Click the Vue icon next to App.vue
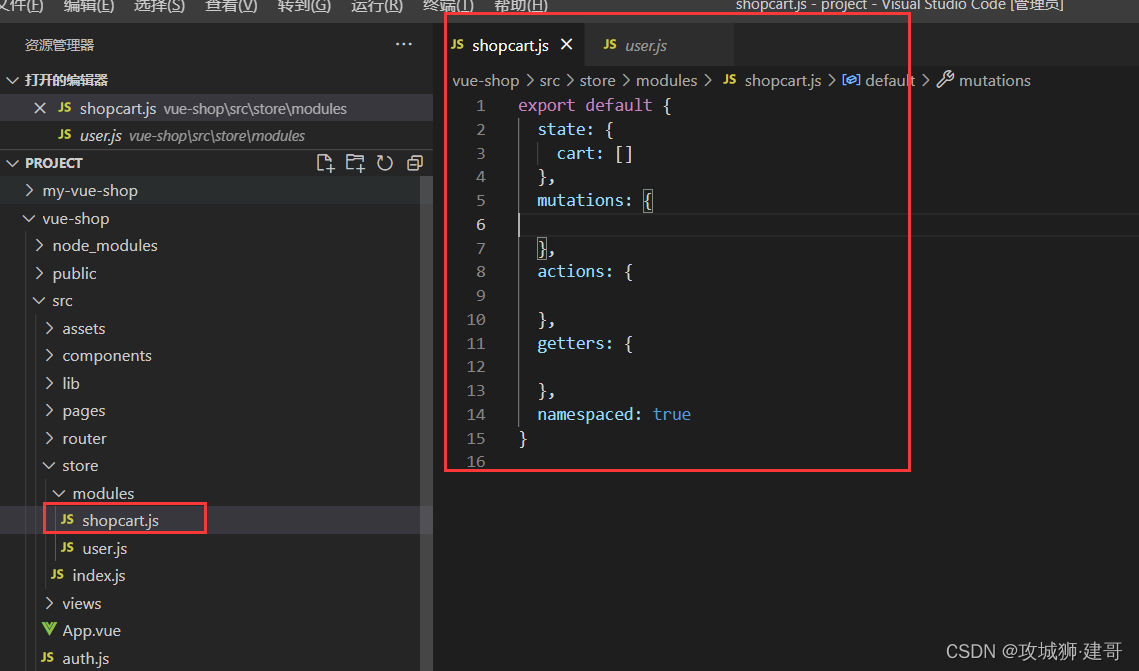Image resolution: width=1139 pixels, height=671 pixels. pos(49,630)
